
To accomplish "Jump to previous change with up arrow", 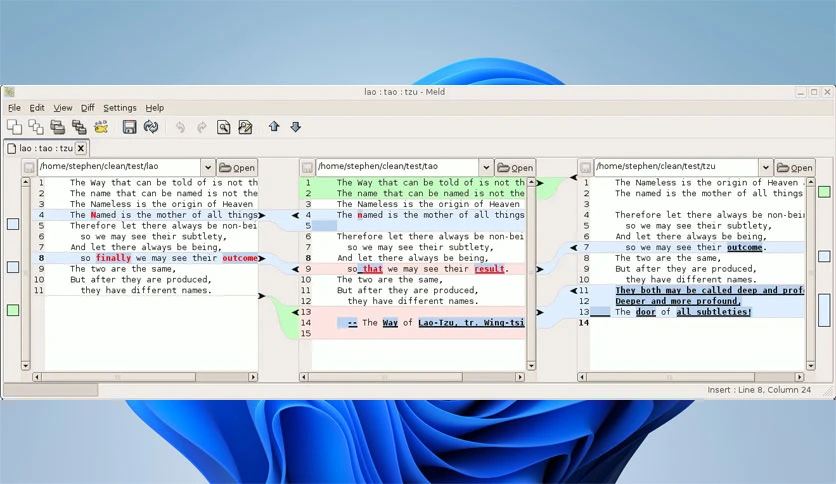I will click(274, 126).
